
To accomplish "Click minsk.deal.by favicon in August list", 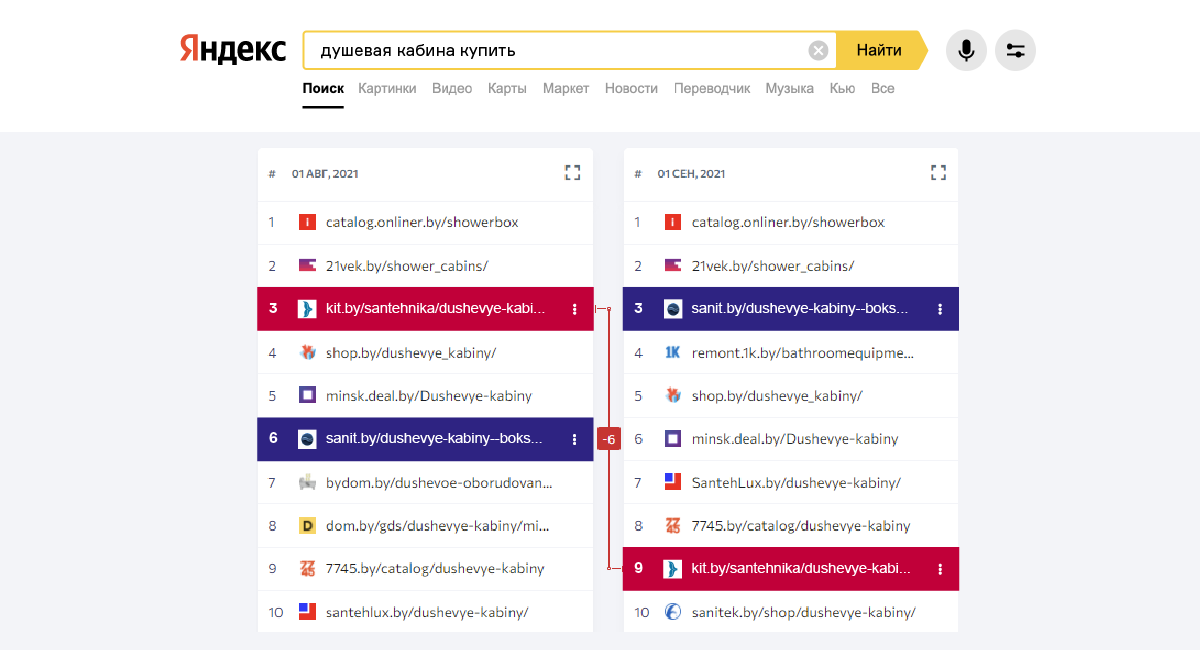I will 307,395.
